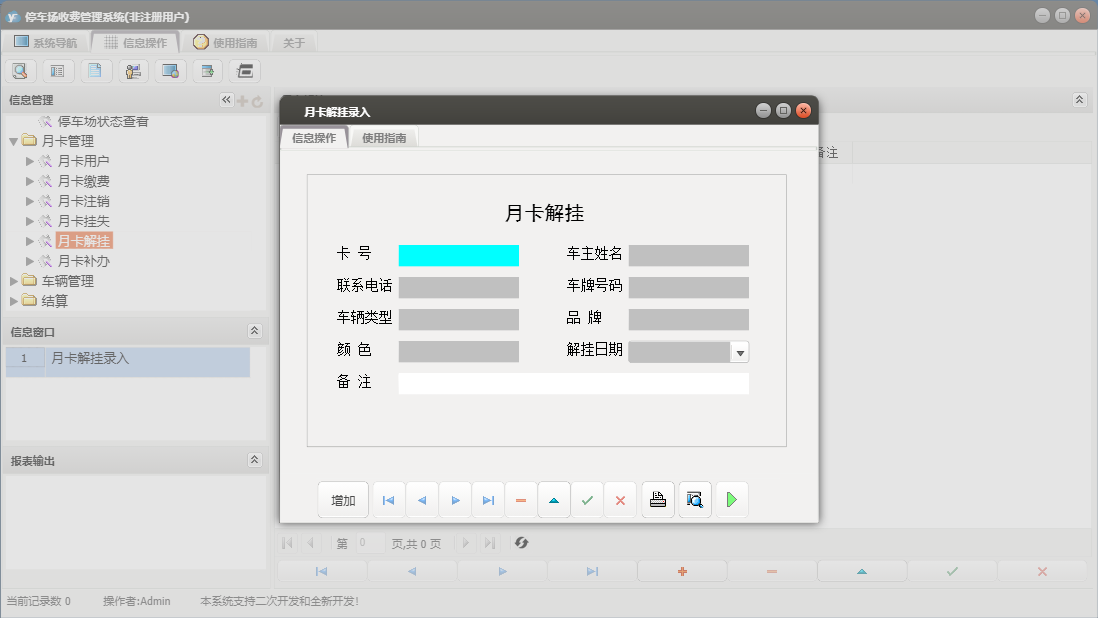Image resolution: width=1098 pixels, height=618 pixels.
Task: Collapse the 信息窗口 panel
Action: 254,330
